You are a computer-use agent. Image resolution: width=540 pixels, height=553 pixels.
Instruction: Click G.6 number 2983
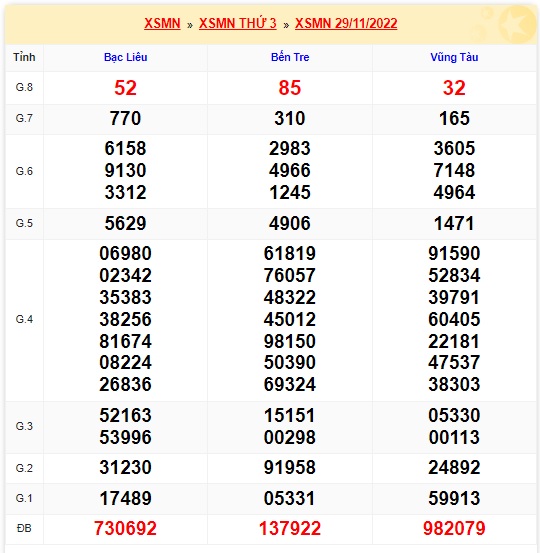[290, 148]
